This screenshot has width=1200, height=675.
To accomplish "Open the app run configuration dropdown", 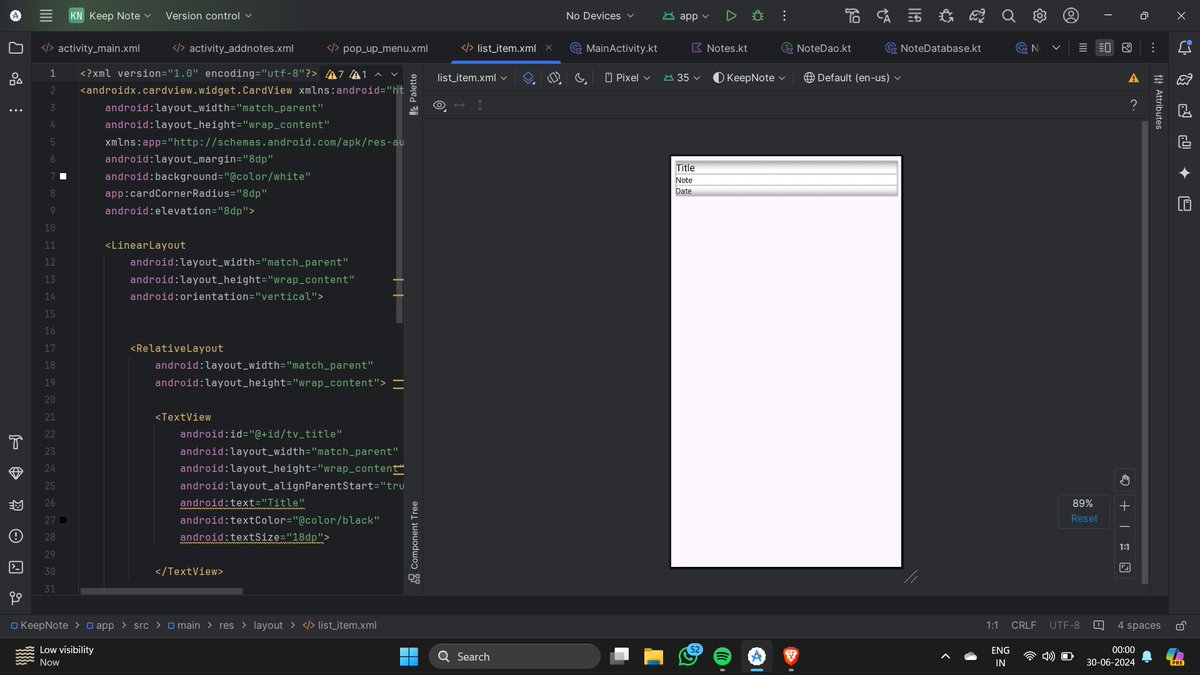I will click(686, 15).
